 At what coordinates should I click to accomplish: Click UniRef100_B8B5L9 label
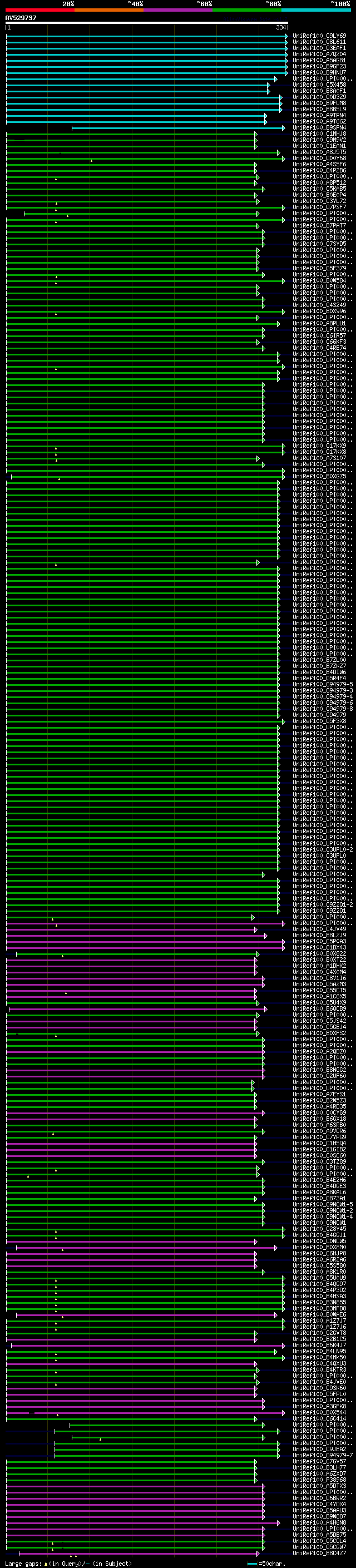(x=319, y=109)
